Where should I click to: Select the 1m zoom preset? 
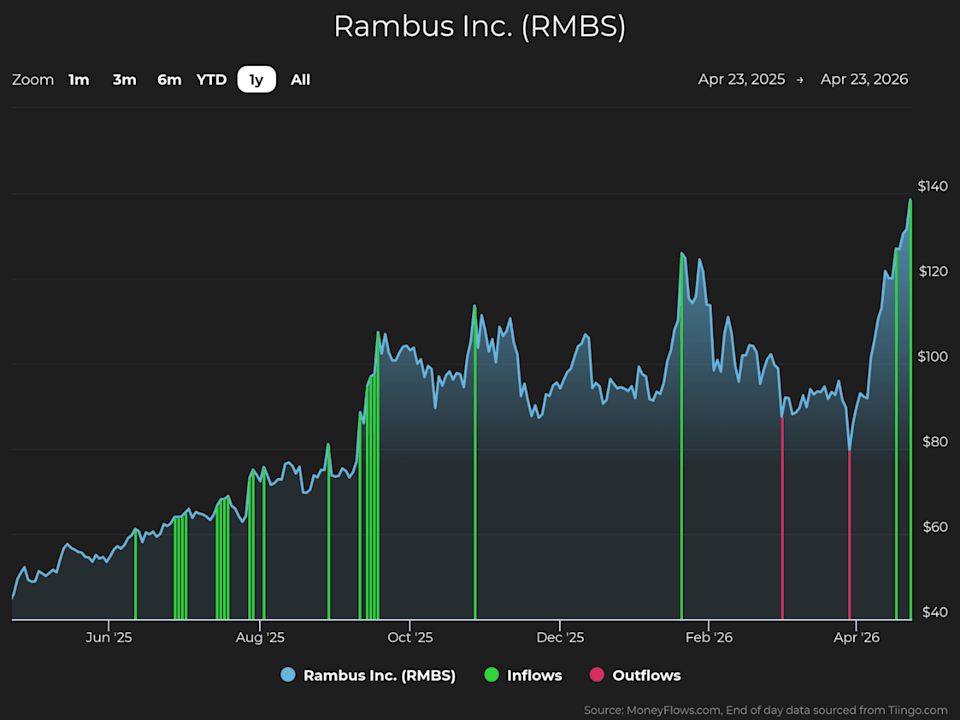pos(79,79)
